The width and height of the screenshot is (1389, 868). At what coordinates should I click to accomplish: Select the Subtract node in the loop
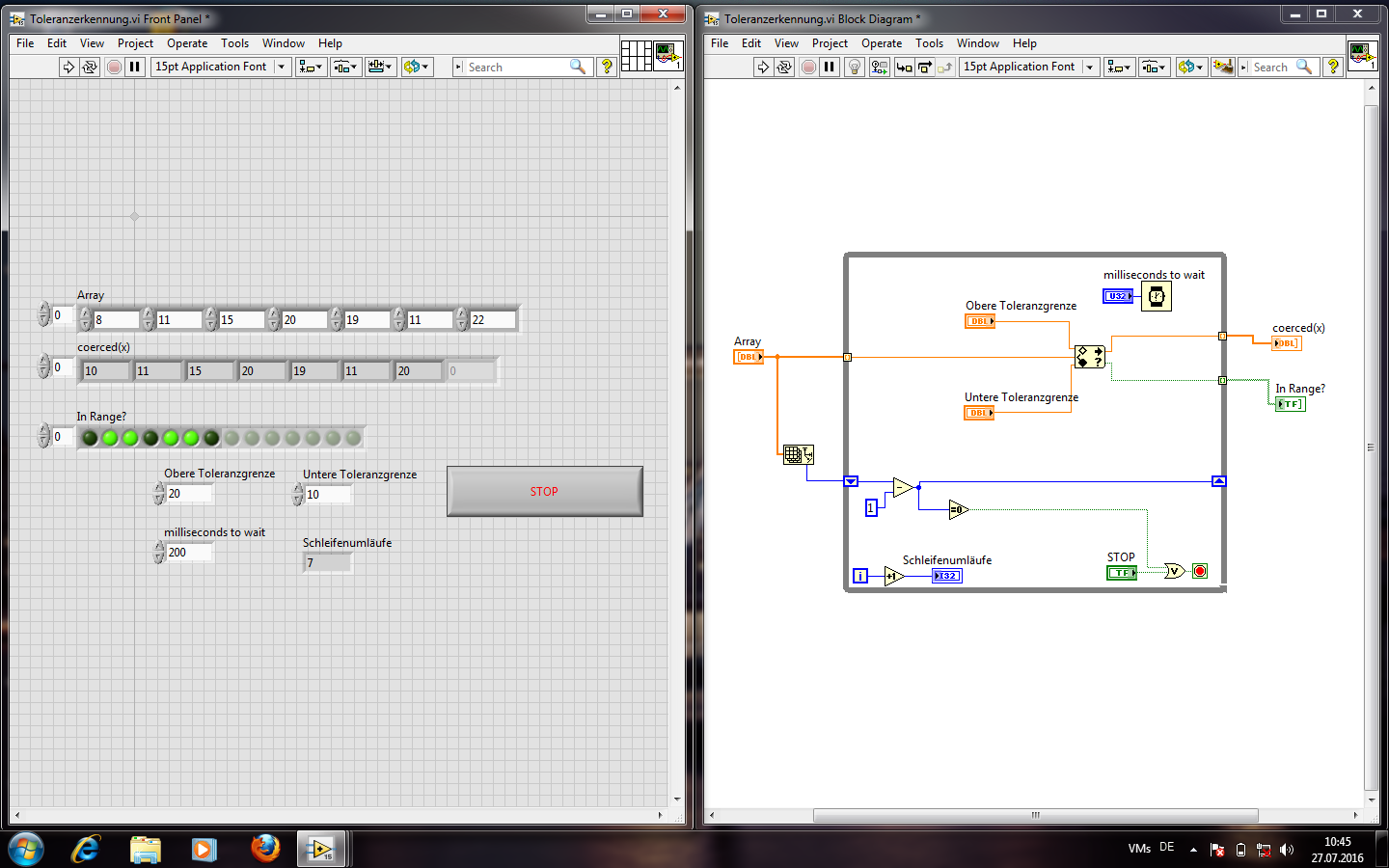903,487
